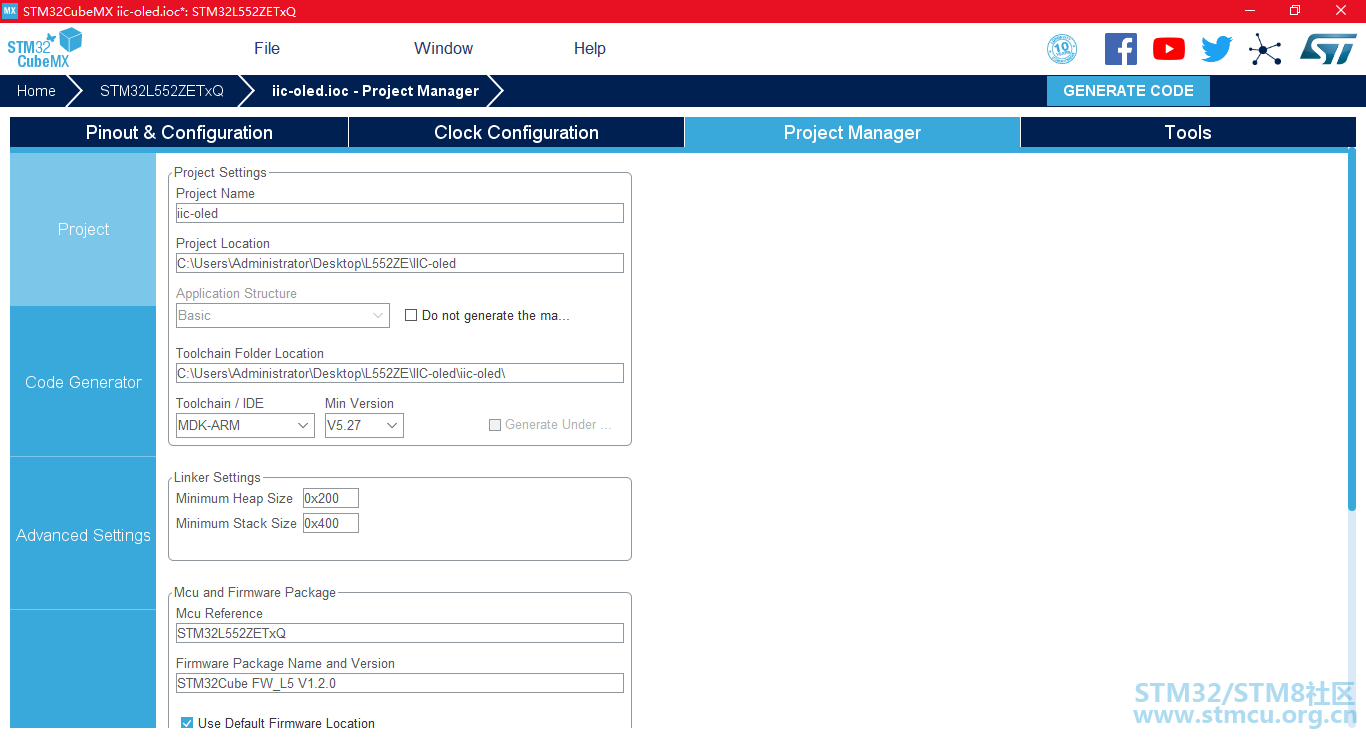Click 'iic-oled.ioc - Project Manager' breadcrumb
The image size is (1366, 738).
click(x=375, y=91)
